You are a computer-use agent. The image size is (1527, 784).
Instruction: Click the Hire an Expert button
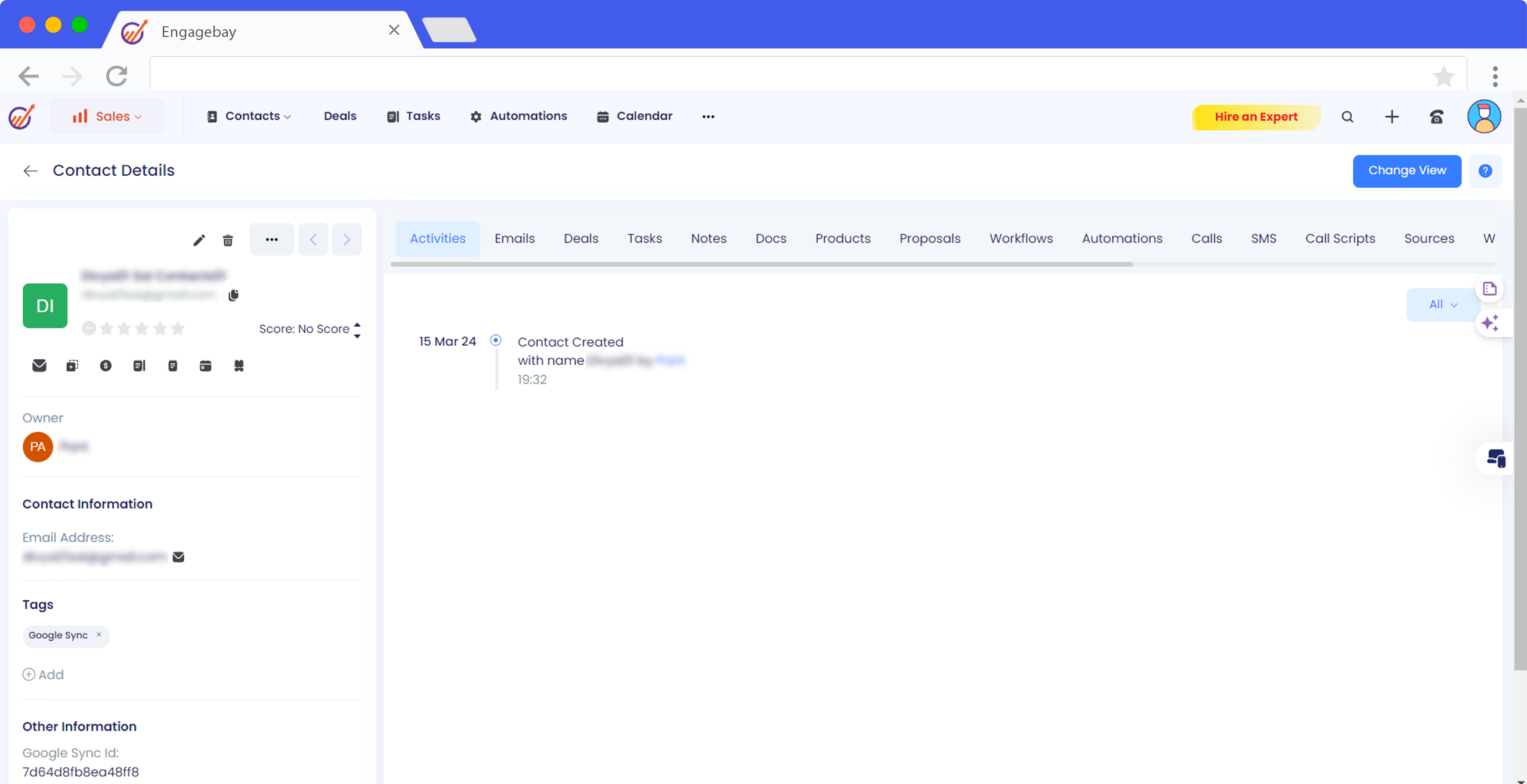1256,117
